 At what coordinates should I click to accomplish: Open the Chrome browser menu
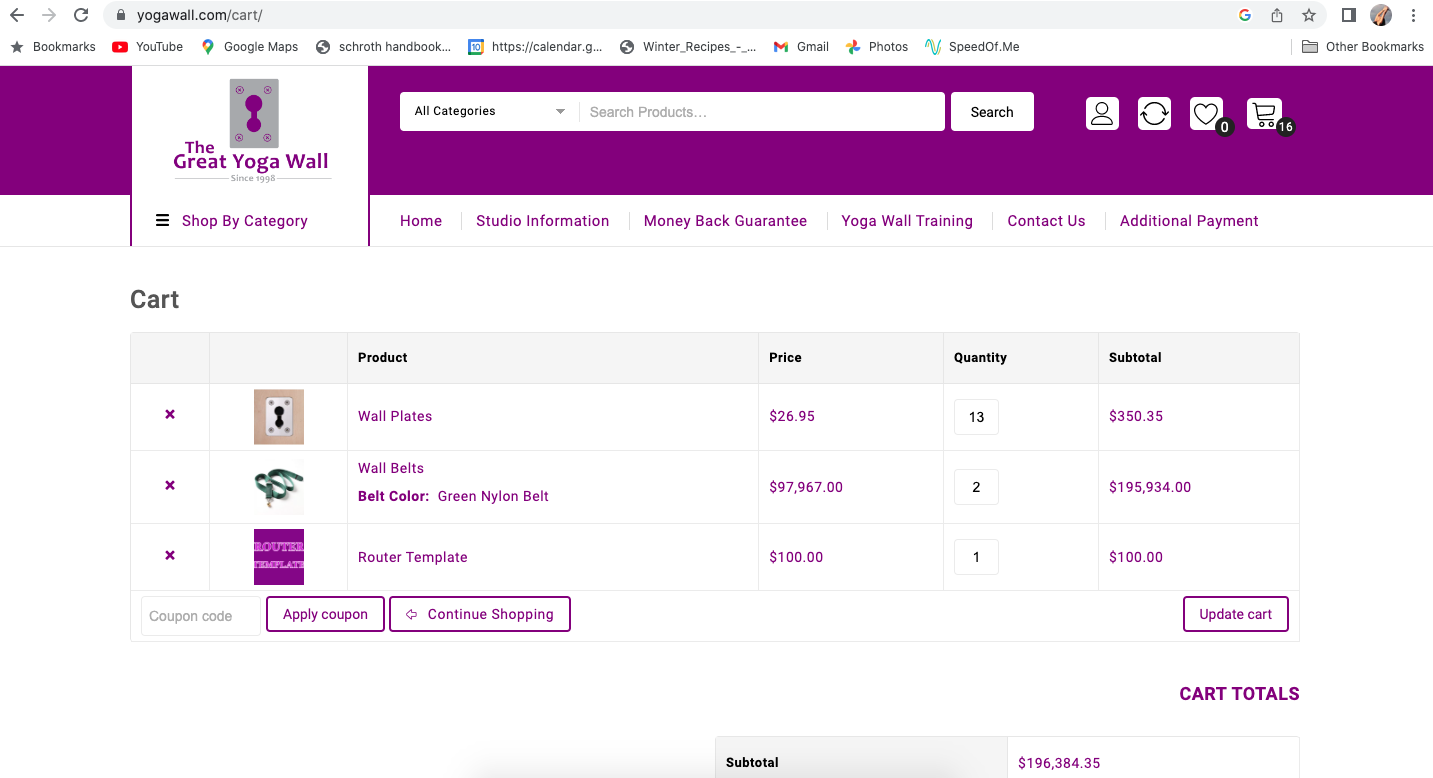[1413, 13]
